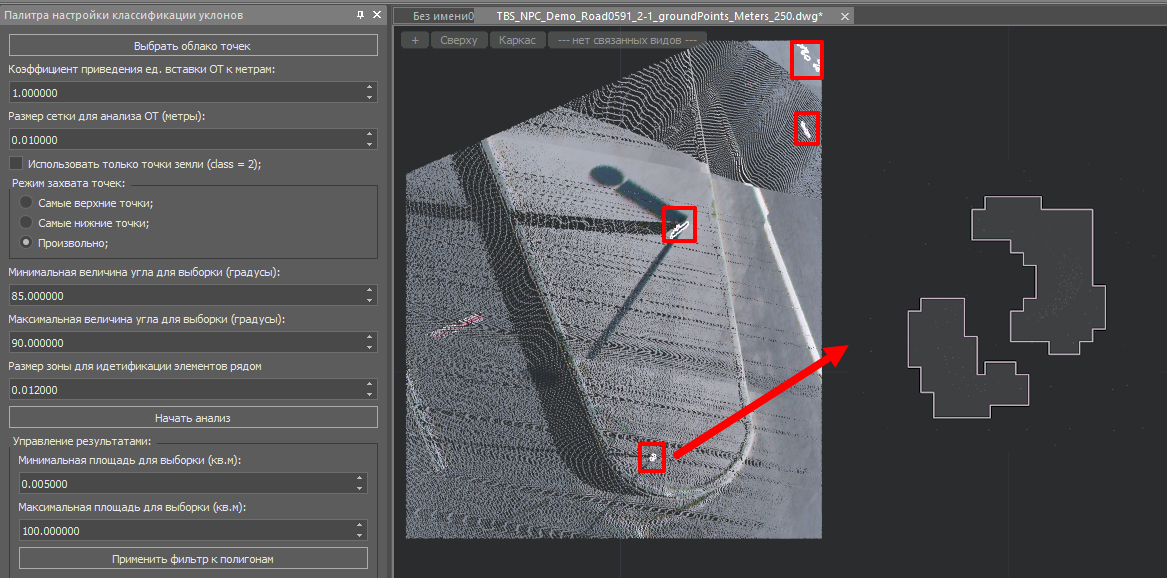The width and height of the screenshot is (1167, 578).
Task: Select 'Самые нижние точки' radio option
Action: [26, 222]
